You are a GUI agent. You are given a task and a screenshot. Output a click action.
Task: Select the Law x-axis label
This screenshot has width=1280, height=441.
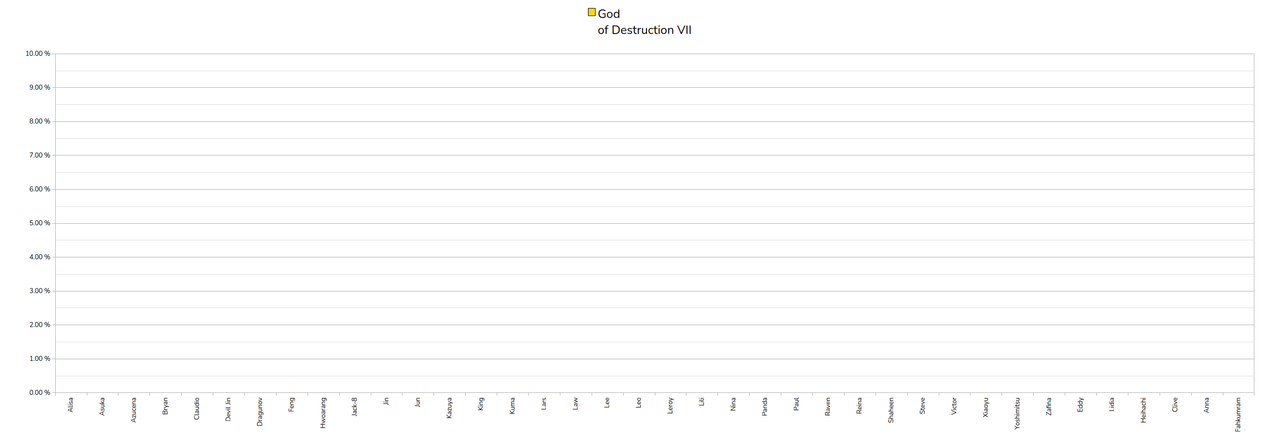(575, 403)
